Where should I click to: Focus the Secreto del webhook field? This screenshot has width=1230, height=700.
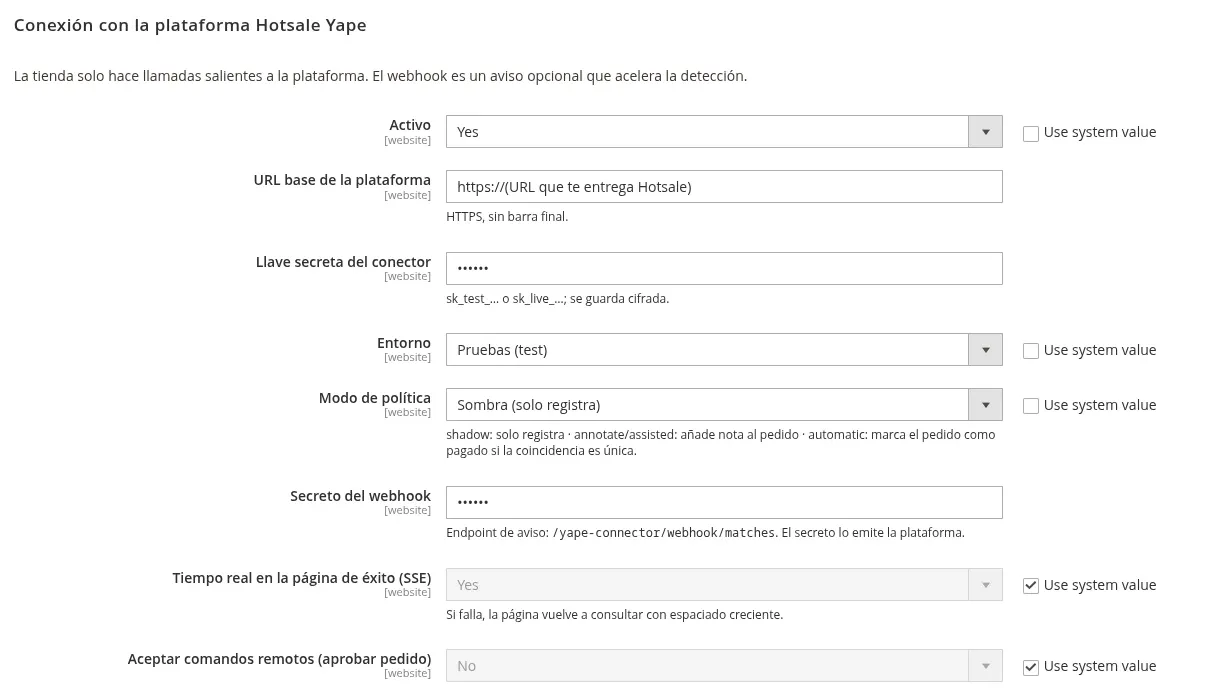pyautogui.click(x=724, y=503)
